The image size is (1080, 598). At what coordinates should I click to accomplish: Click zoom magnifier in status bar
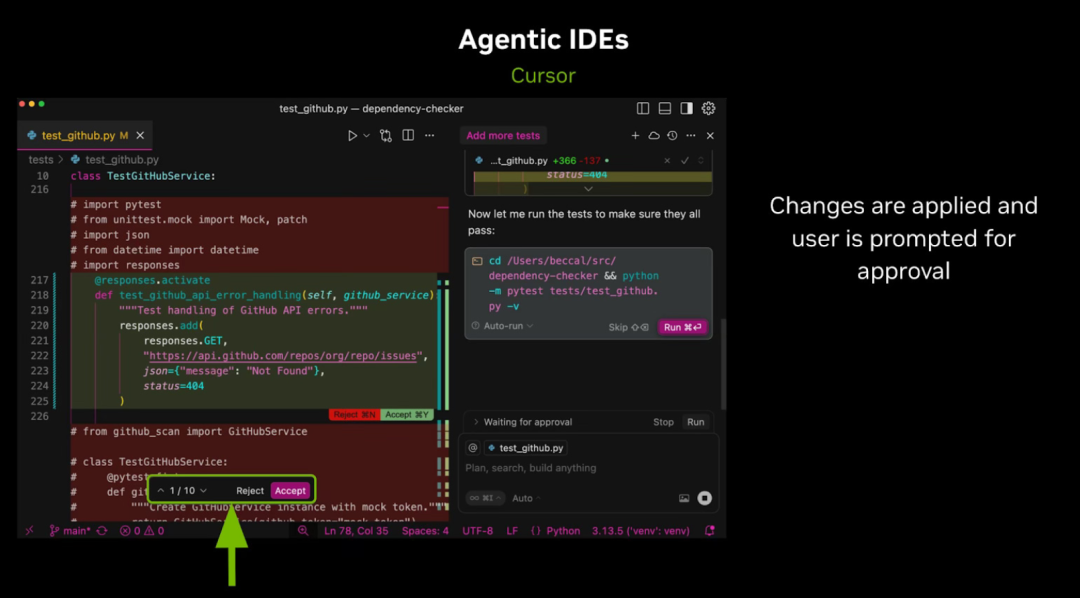click(303, 530)
